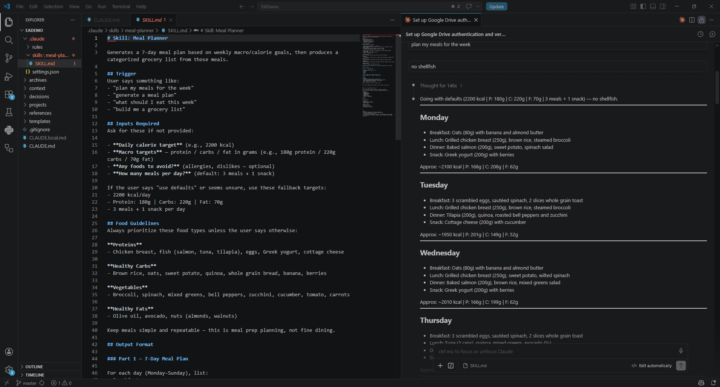Viewport: 720px width, 387px height.
Task: Click the Claude logo icon in editor actions
Action: 682,20
